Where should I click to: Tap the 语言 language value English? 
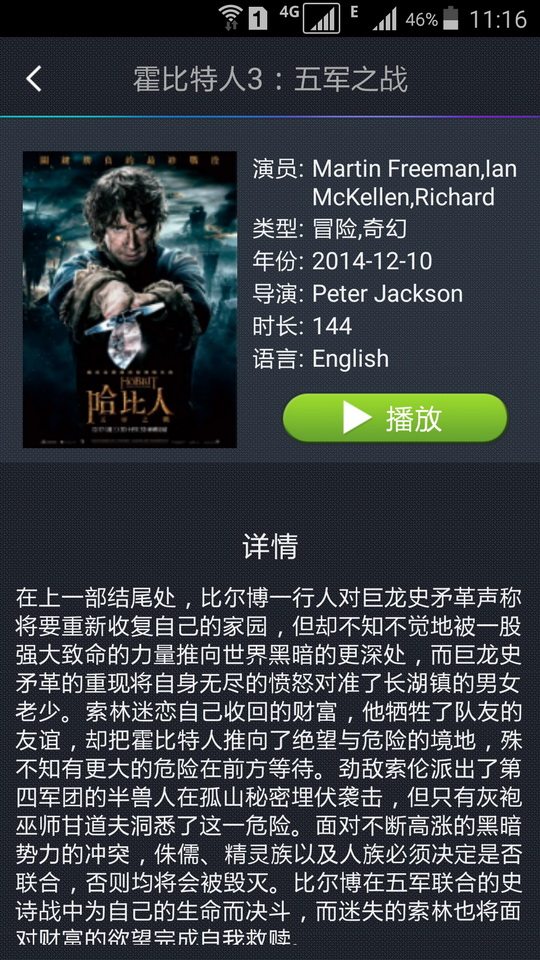(x=350, y=359)
